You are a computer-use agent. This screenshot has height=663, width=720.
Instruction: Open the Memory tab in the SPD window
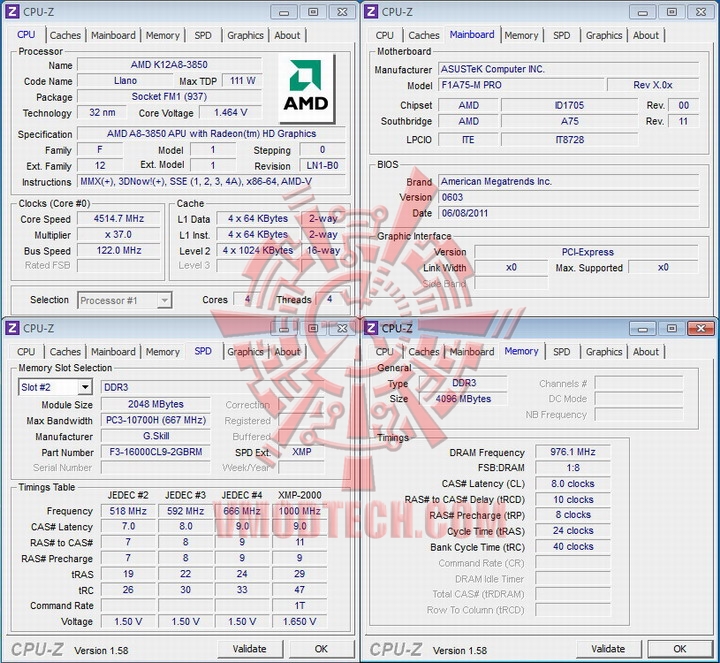(163, 352)
